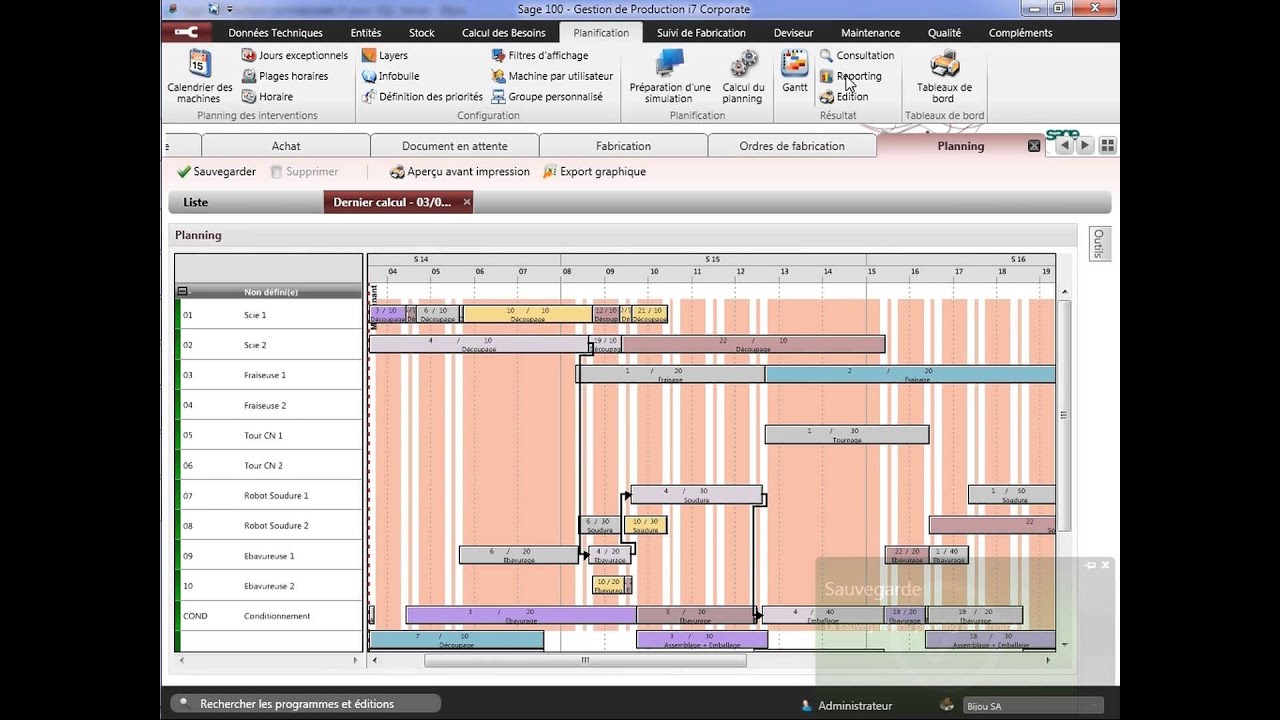This screenshot has width=1280, height=720.
Task: Open the tab grid overview icon
Action: tap(1107, 146)
